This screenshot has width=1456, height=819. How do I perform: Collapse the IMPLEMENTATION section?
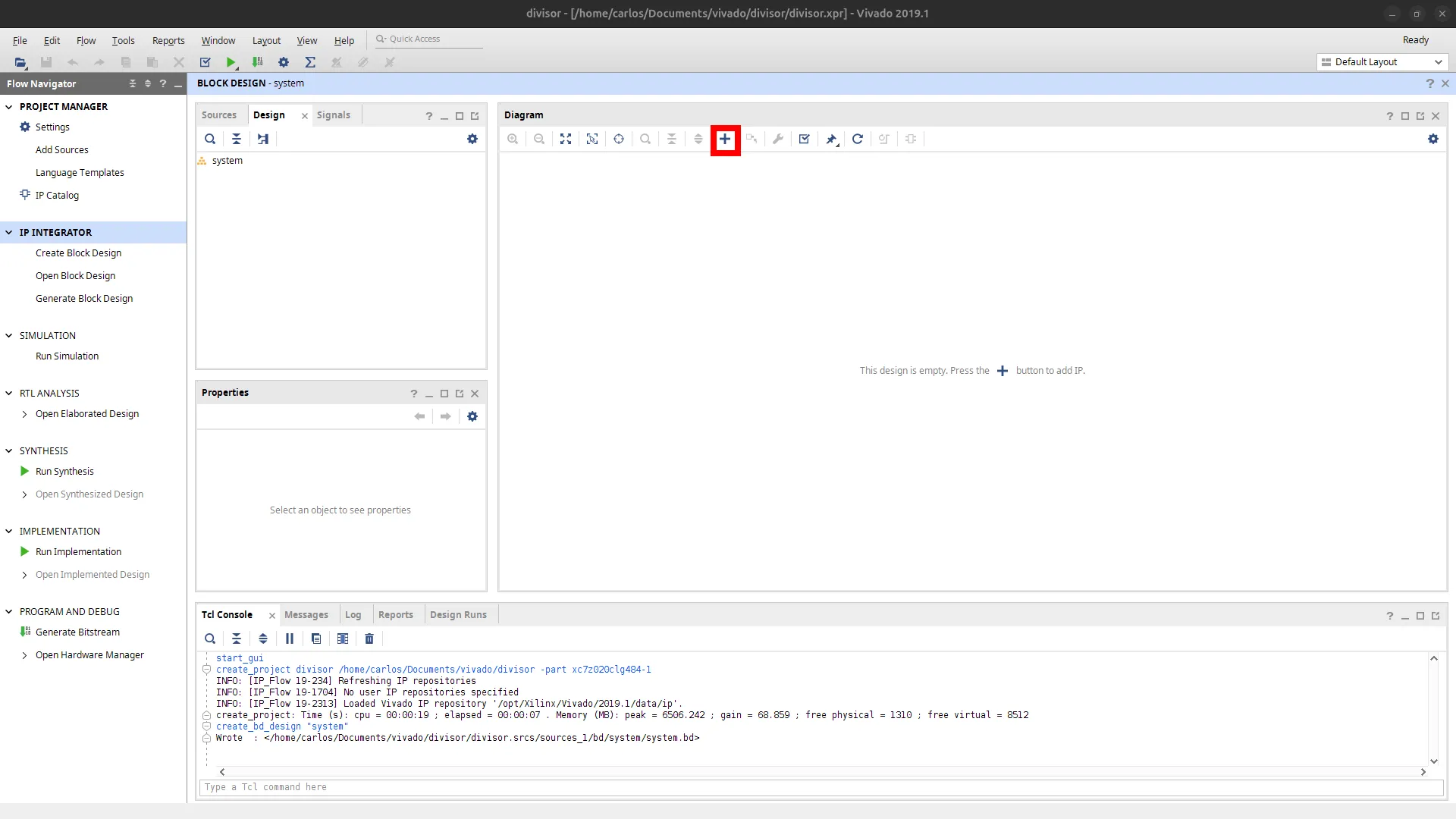pyautogui.click(x=9, y=532)
